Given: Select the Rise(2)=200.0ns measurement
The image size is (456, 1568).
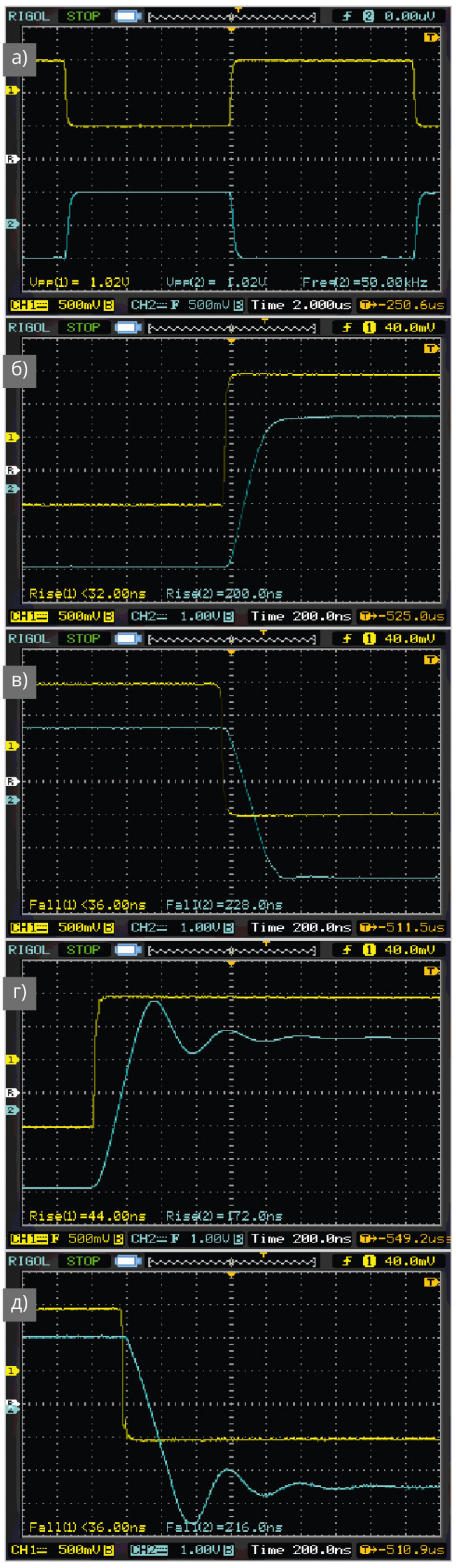Looking at the screenshot, I should point(223,593).
